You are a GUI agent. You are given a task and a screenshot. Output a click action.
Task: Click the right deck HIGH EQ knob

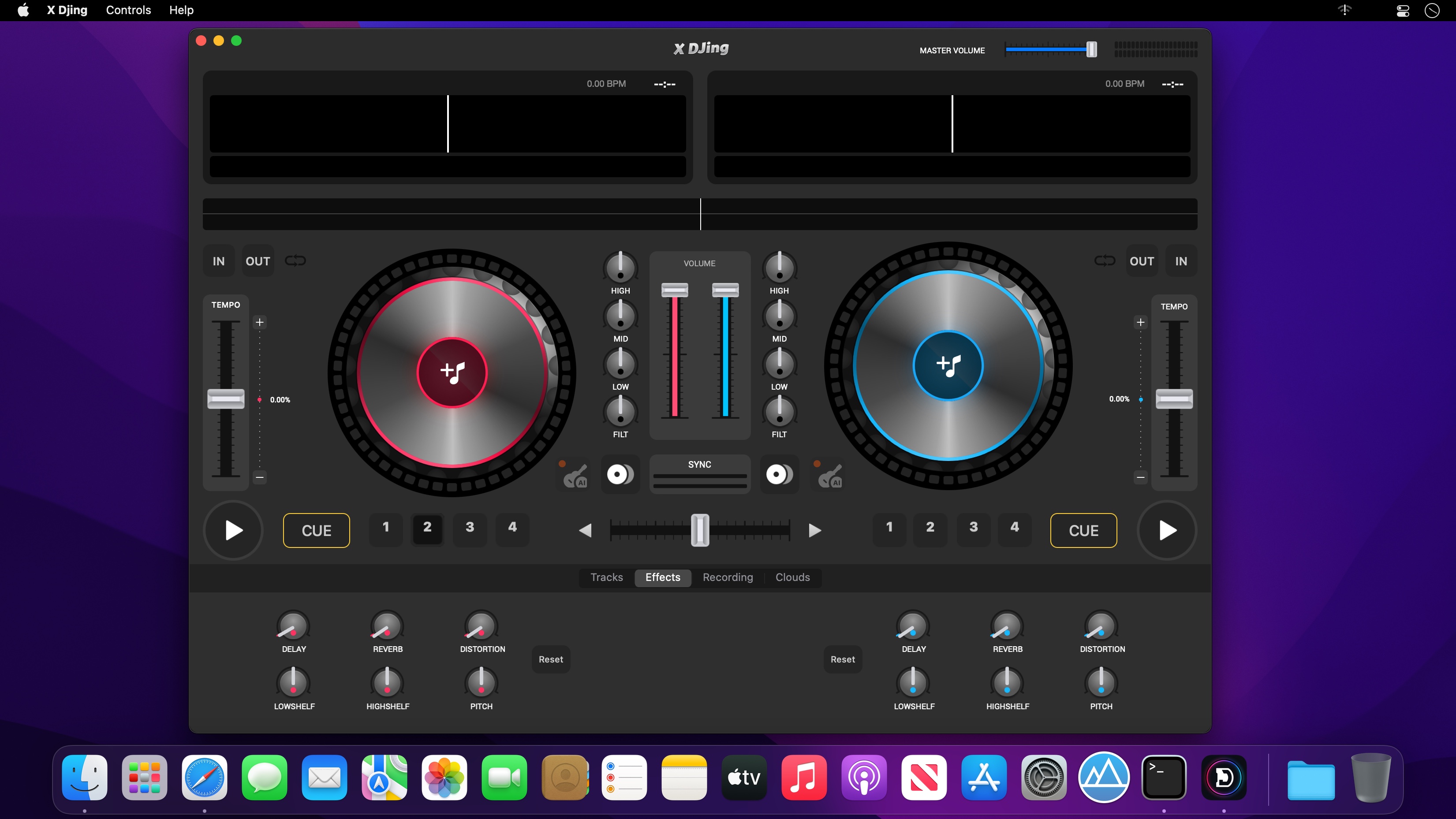780,267
